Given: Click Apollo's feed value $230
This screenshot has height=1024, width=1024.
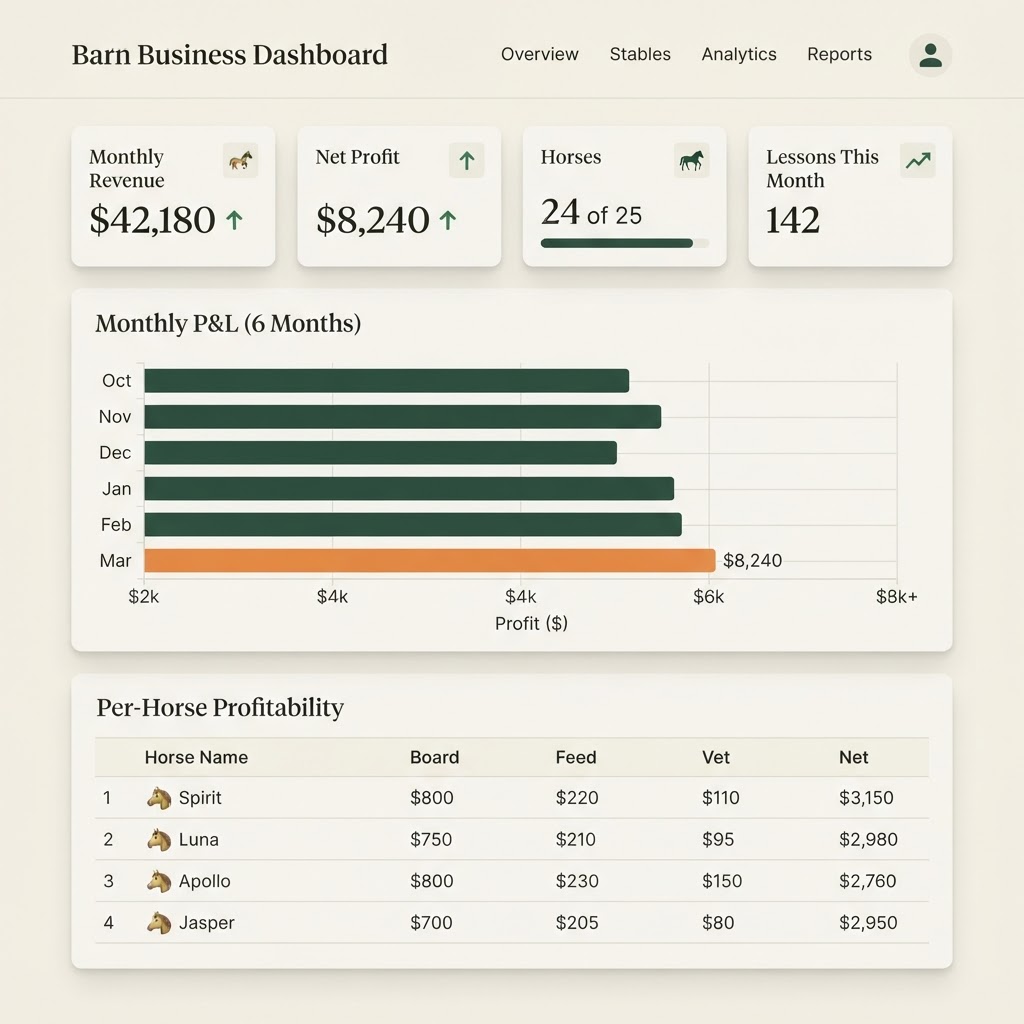Looking at the screenshot, I should 577,881.
